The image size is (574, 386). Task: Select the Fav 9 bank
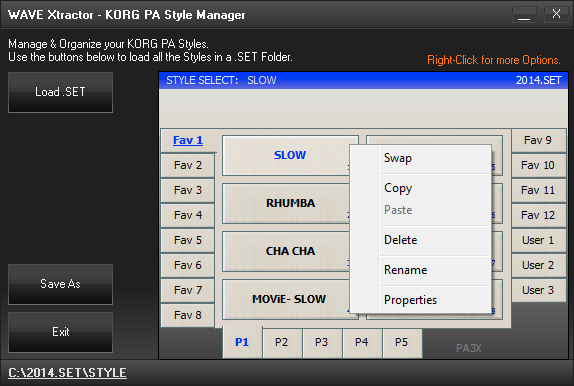click(538, 140)
